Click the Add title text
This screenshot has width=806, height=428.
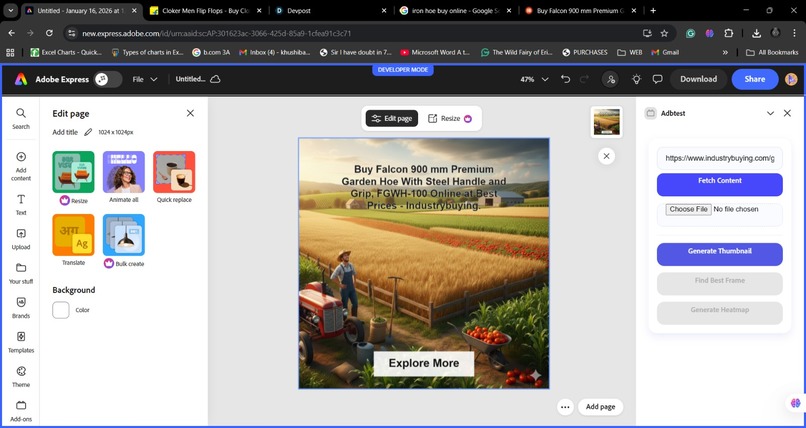point(65,132)
